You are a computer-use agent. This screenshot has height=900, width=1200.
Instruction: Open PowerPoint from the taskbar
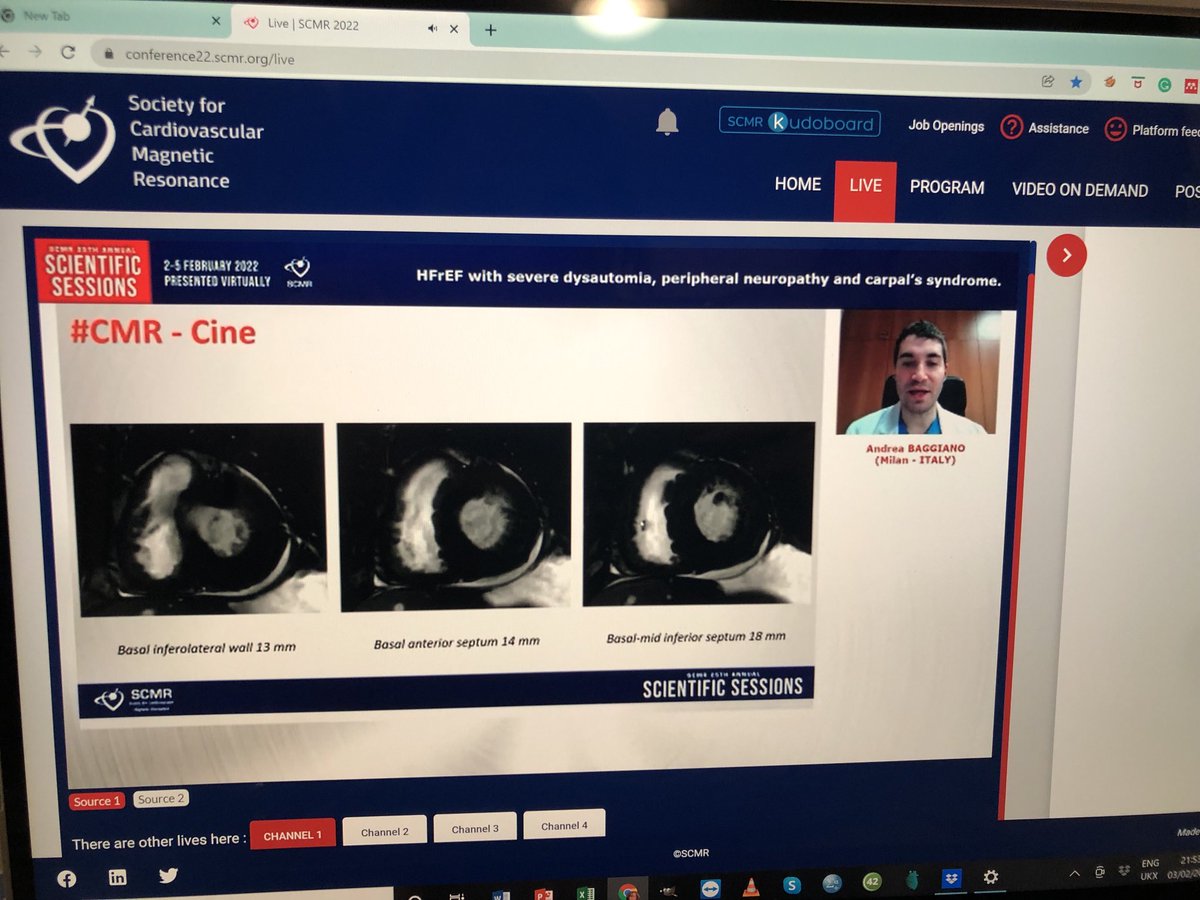545,895
